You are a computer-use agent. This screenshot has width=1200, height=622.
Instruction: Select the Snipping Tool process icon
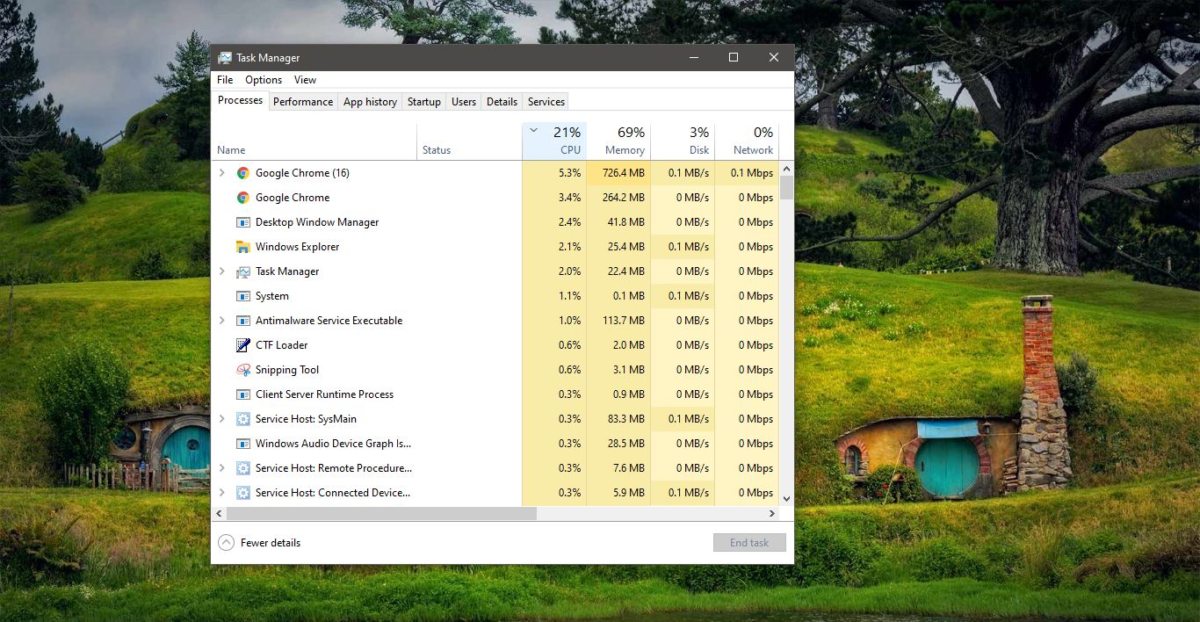click(x=242, y=369)
